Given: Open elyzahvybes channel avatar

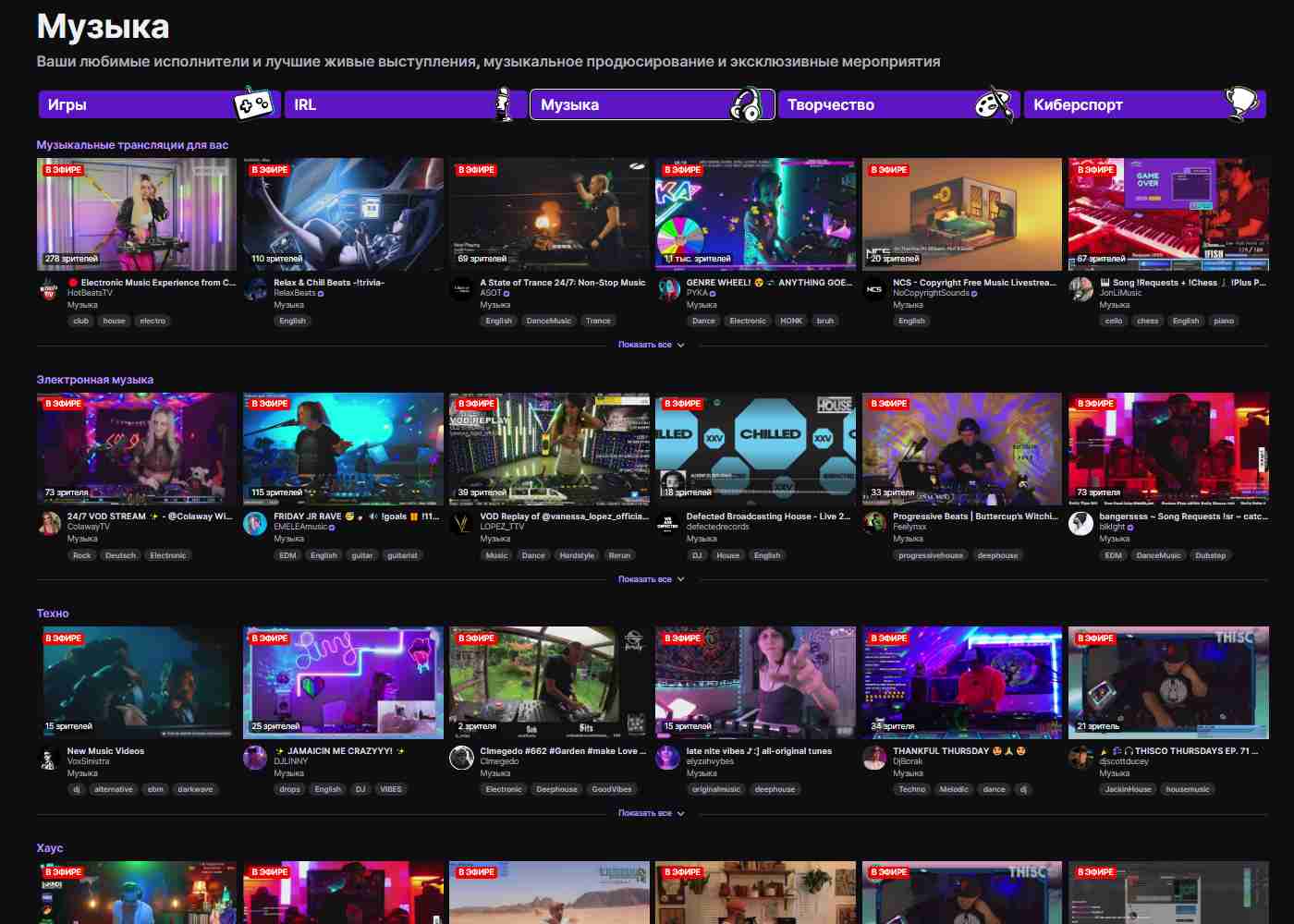Looking at the screenshot, I should pos(668,759).
